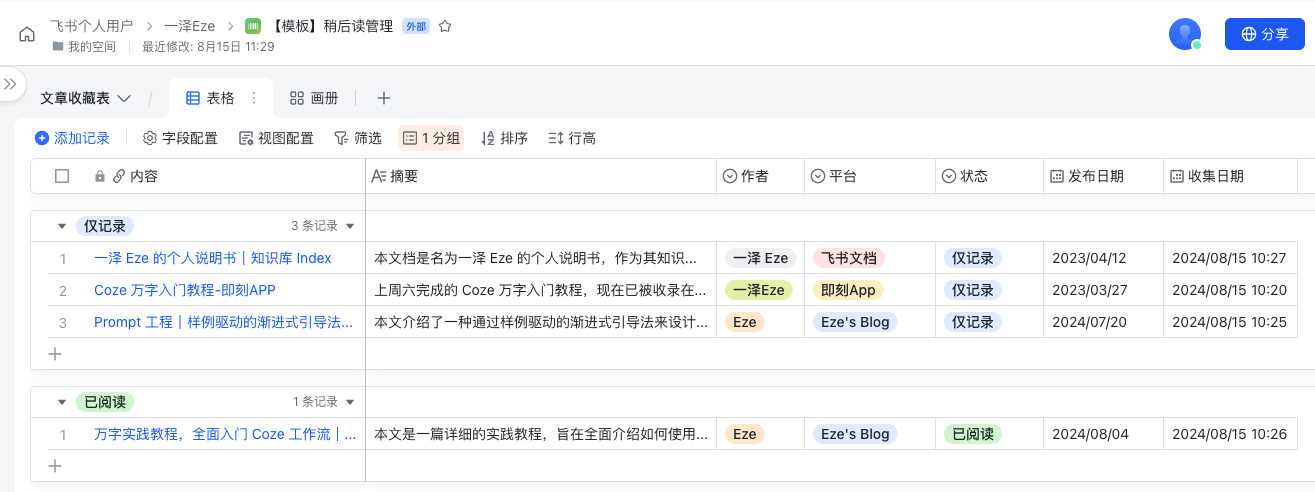Open the 文章收藏表 table dropdown
The image size is (1315, 492).
(x=86, y=98)
